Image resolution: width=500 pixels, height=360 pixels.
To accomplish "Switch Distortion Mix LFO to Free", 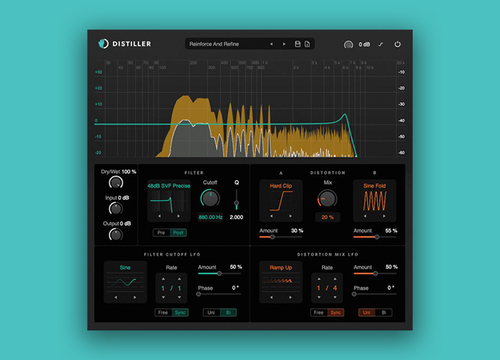I will pos(319,312).
